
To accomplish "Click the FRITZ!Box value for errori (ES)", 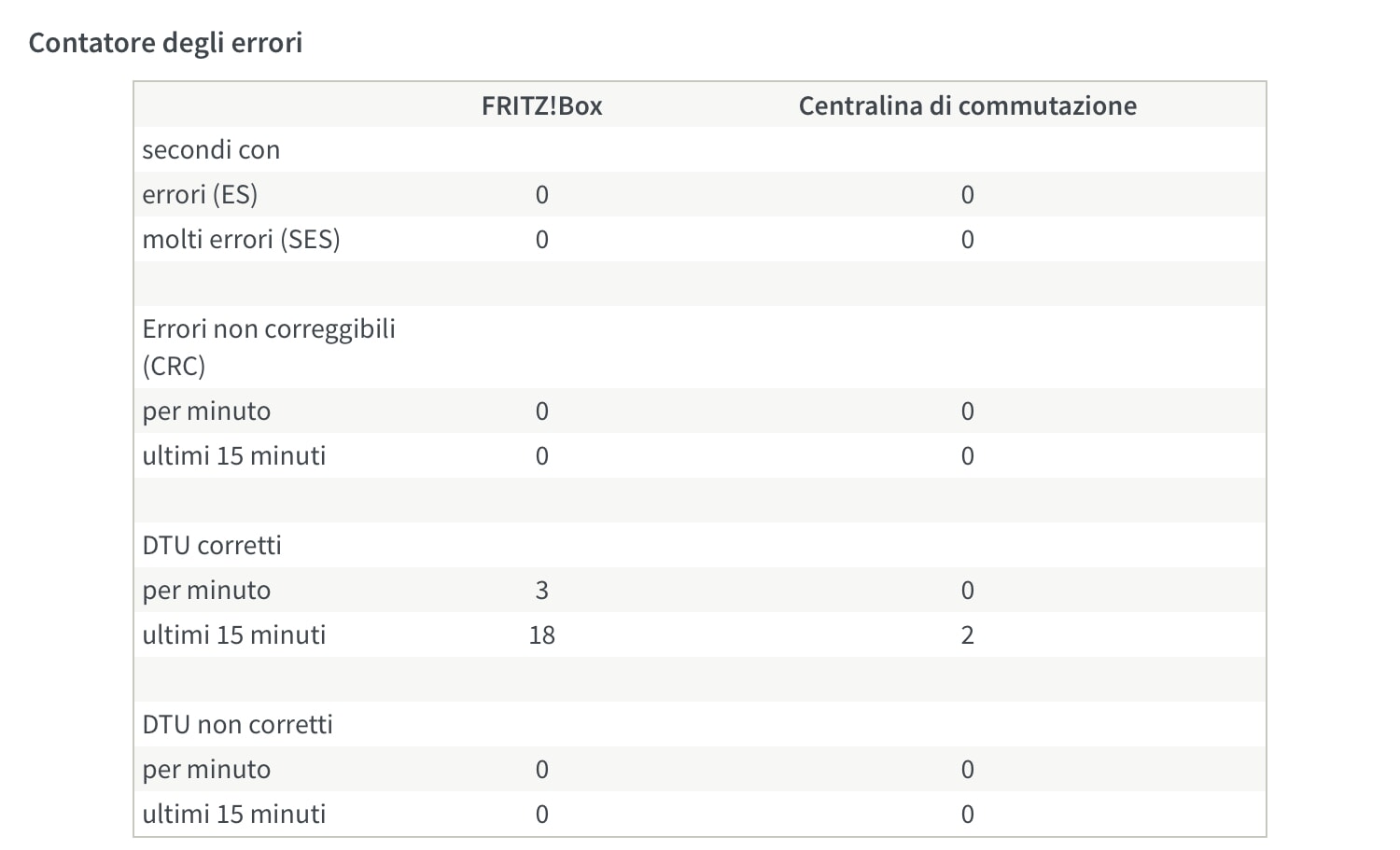I will coord(541,195).
